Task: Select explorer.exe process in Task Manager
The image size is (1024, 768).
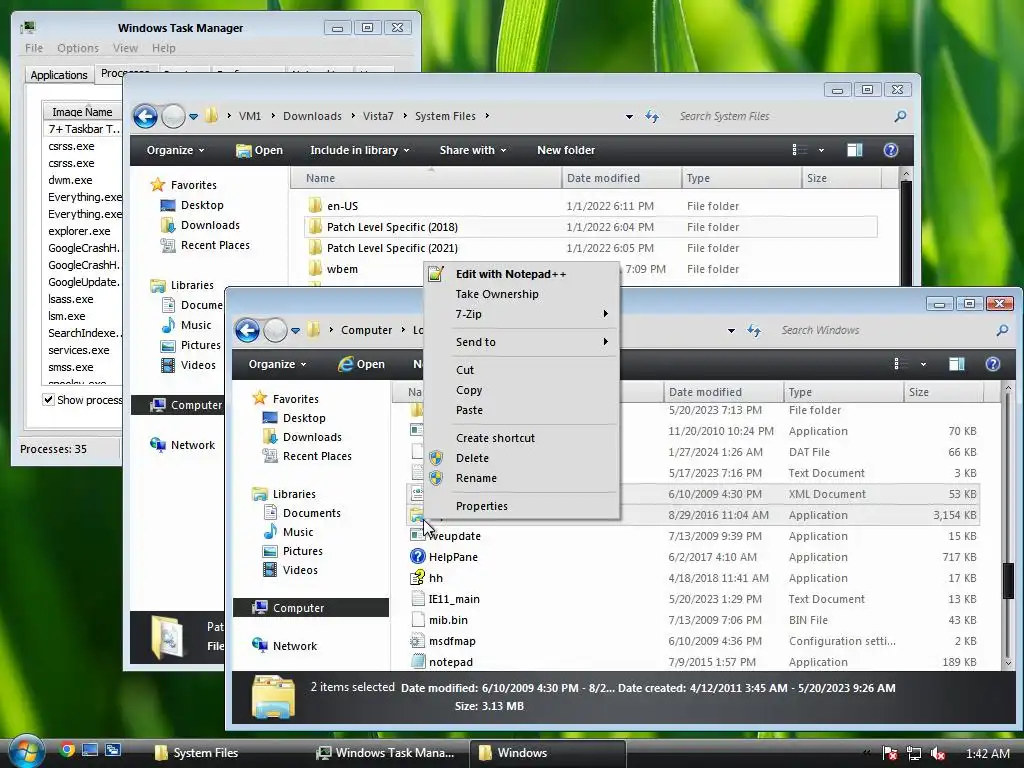Action: click(79, 231)
